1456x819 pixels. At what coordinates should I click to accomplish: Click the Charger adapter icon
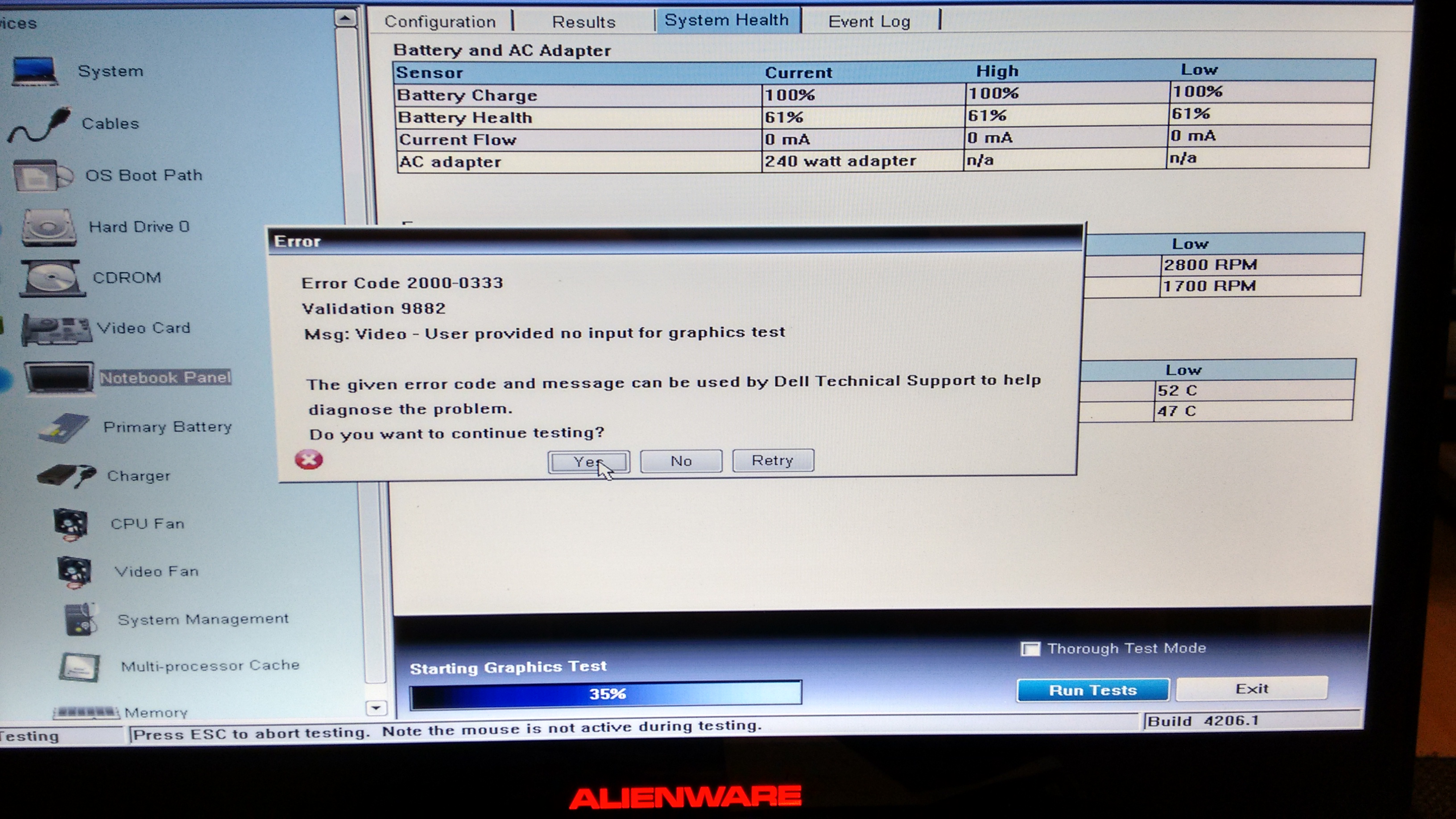[x=67, y=476]
